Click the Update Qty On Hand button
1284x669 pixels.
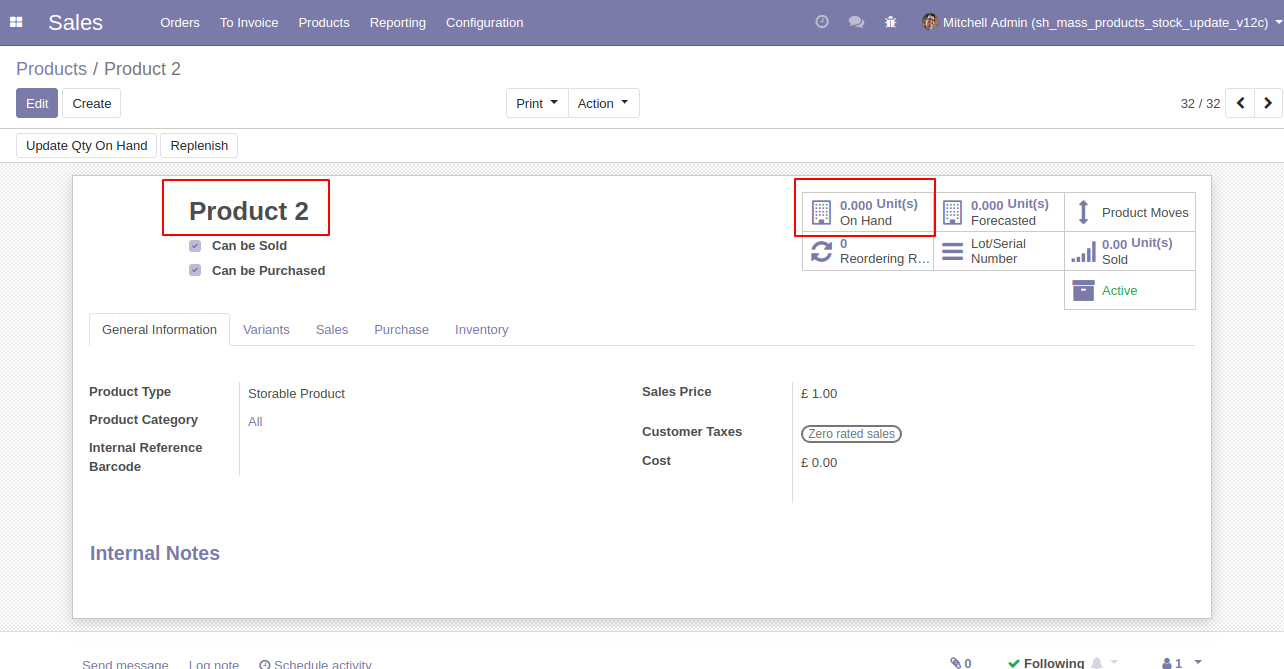tap(86, 146)
